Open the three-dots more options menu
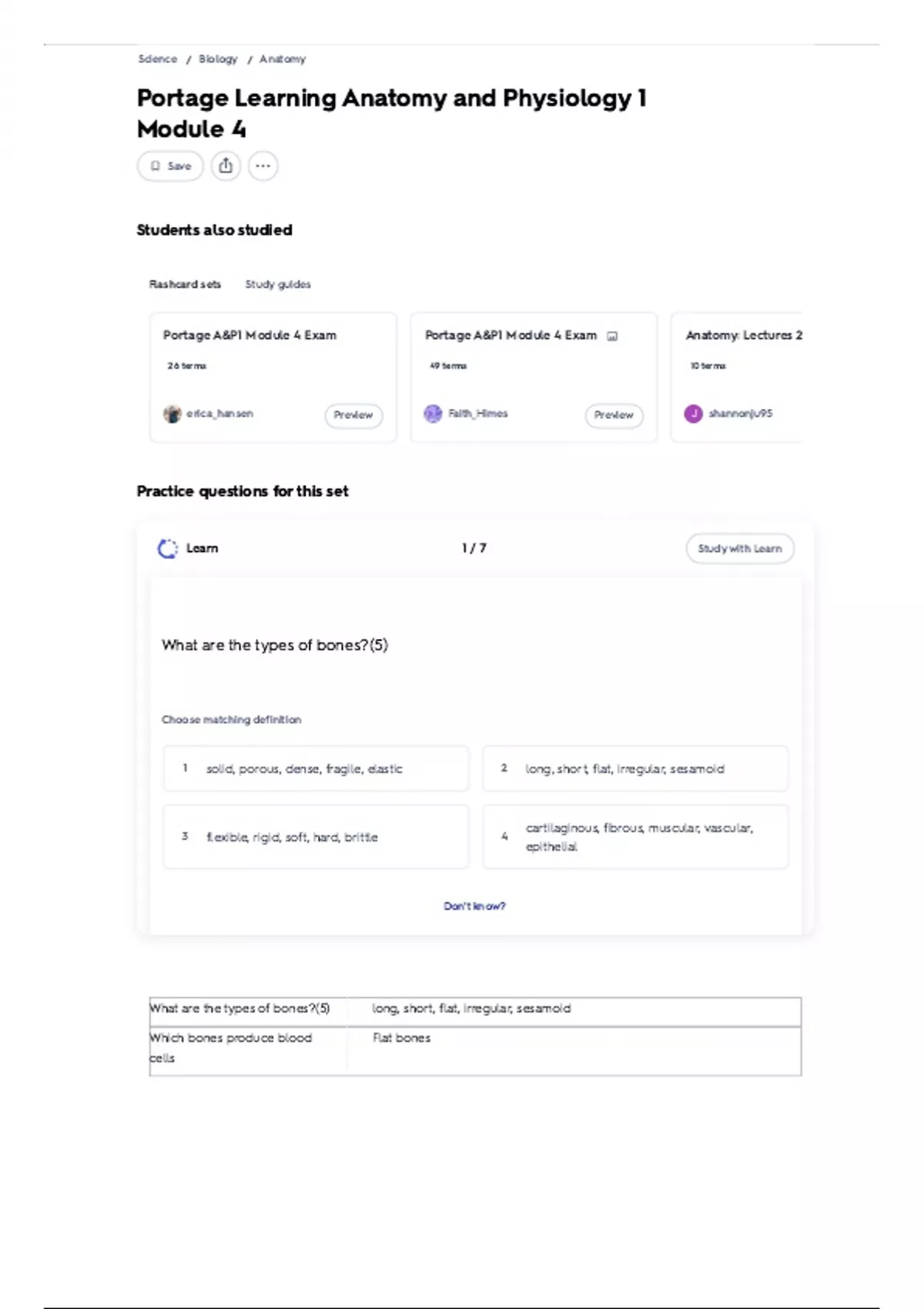Viewport: 924px width, 1309px height. pyautogui.click(x=263, y=166)
